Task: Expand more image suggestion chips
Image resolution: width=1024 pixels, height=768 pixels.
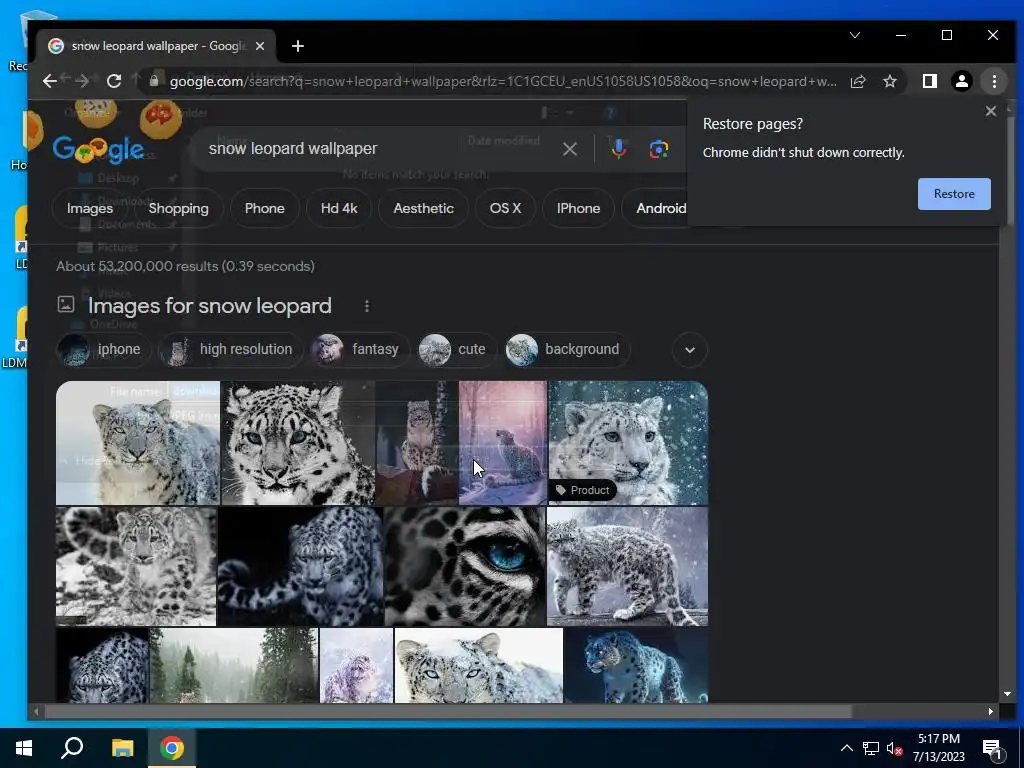Action: pyautogui.click(x=690, y=349)
